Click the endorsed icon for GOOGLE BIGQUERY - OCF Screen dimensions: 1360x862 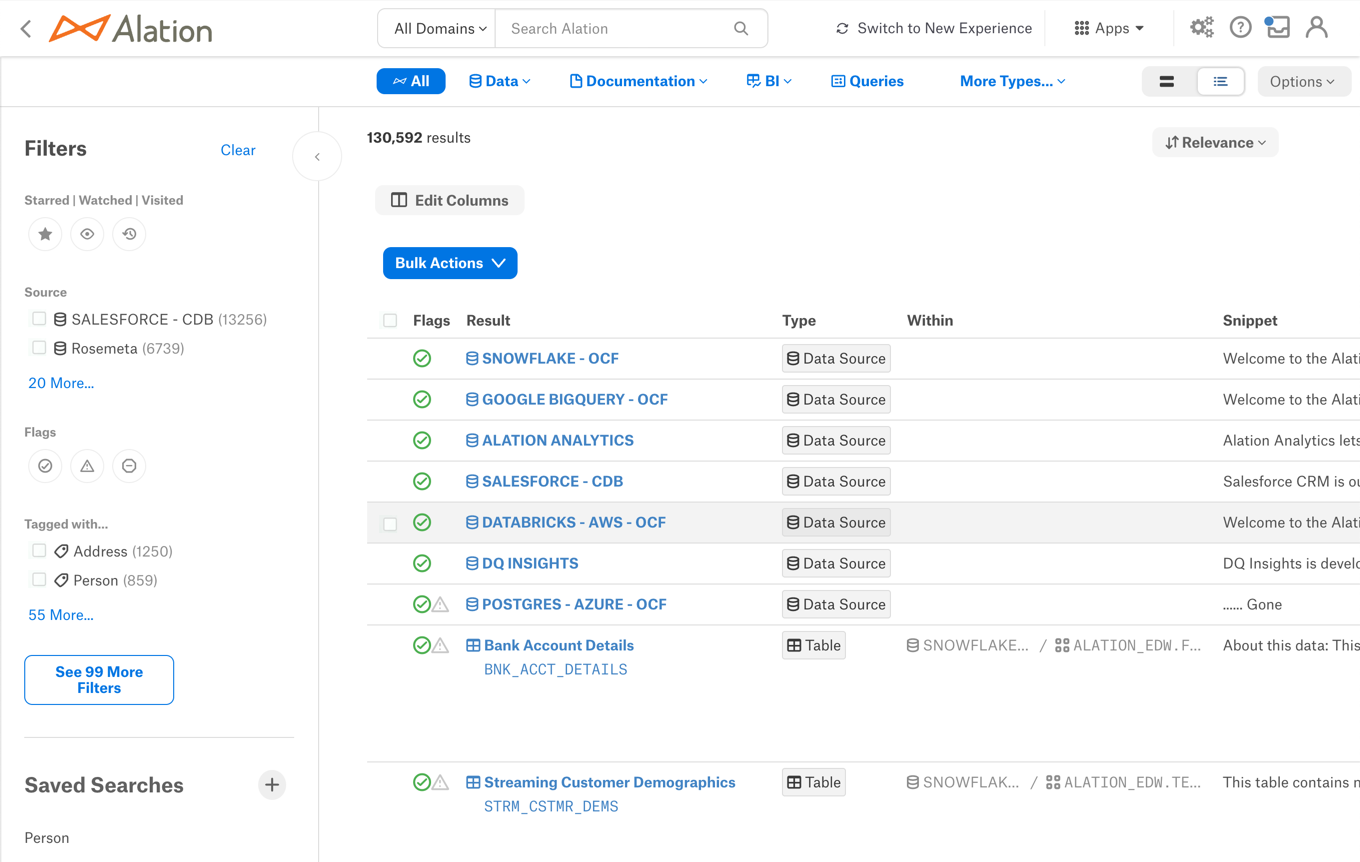click(x=422, y=399)
